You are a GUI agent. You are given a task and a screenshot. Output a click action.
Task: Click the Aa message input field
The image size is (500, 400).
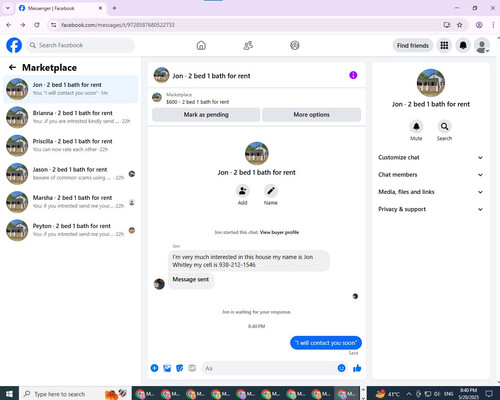[x=268, y=368]
